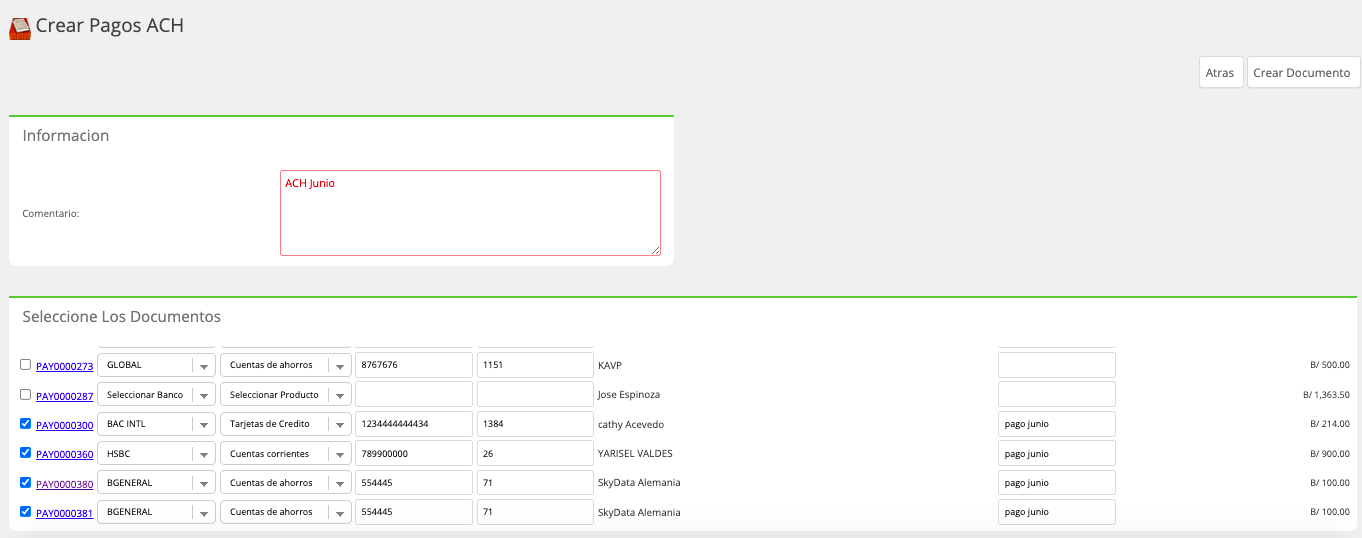Open the GLOBAL bank dropdown for PAY0000273
This screenshot has width=1362, height=538.
click(156, 365)
